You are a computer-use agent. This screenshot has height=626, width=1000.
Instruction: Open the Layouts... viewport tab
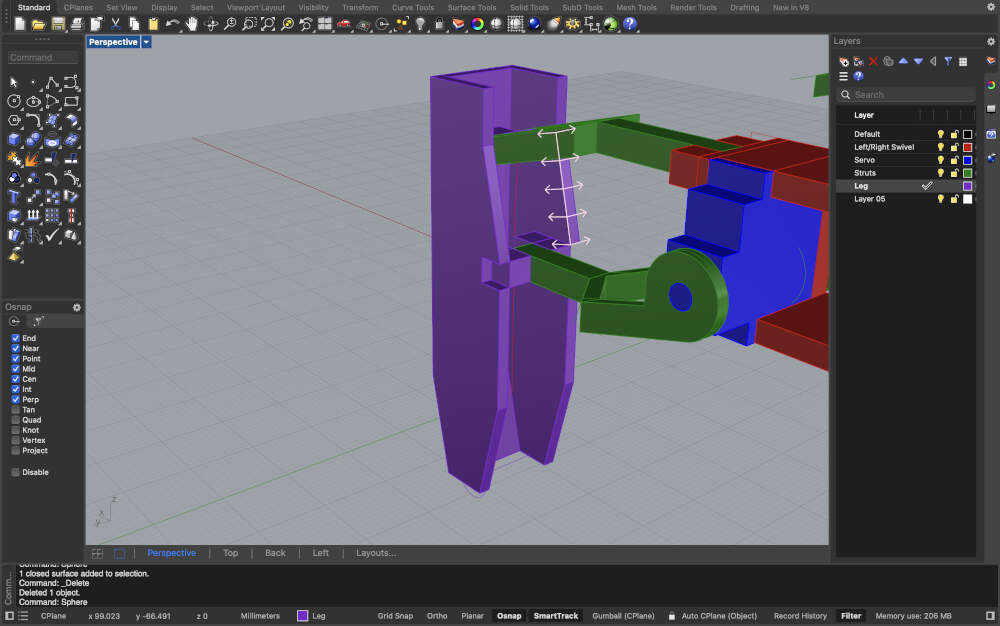tap(376, 553)
